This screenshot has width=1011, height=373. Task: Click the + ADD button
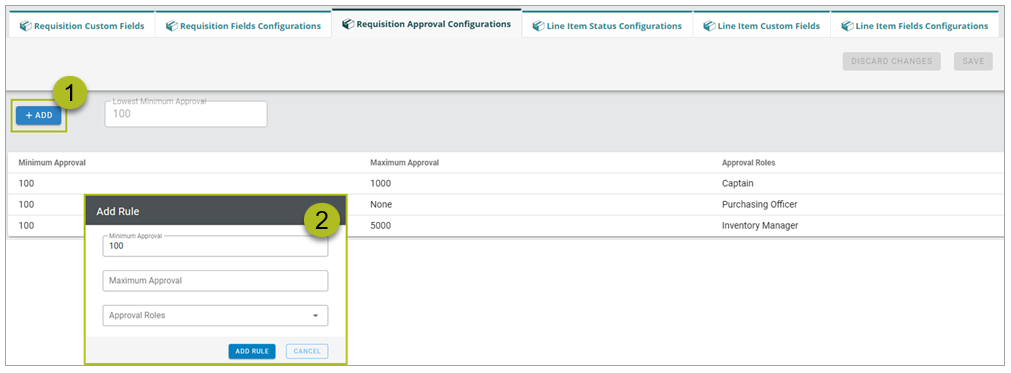coord(39,115)
